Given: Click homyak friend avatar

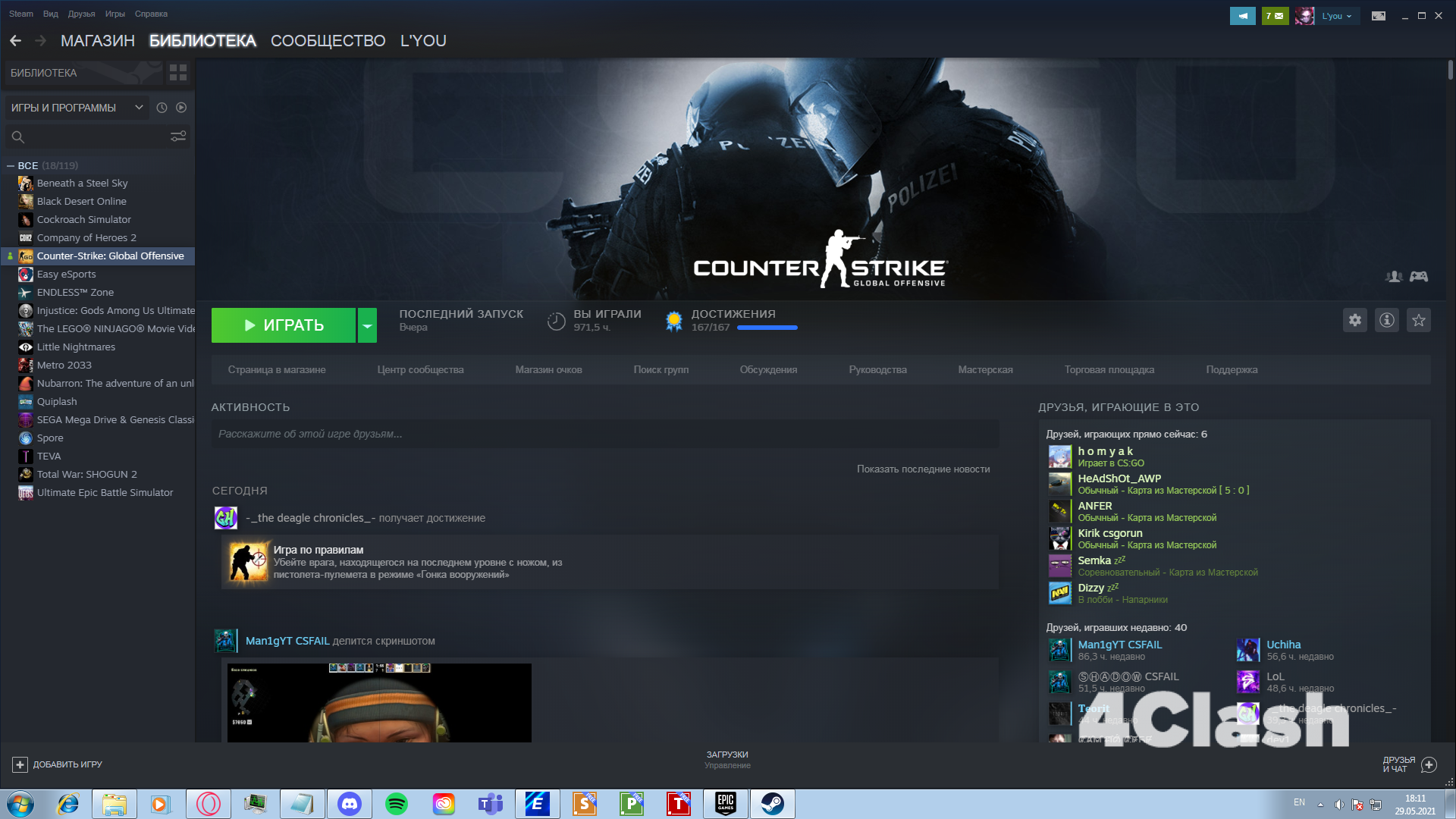Looking at the screenshot, I should click(1059, 457).
